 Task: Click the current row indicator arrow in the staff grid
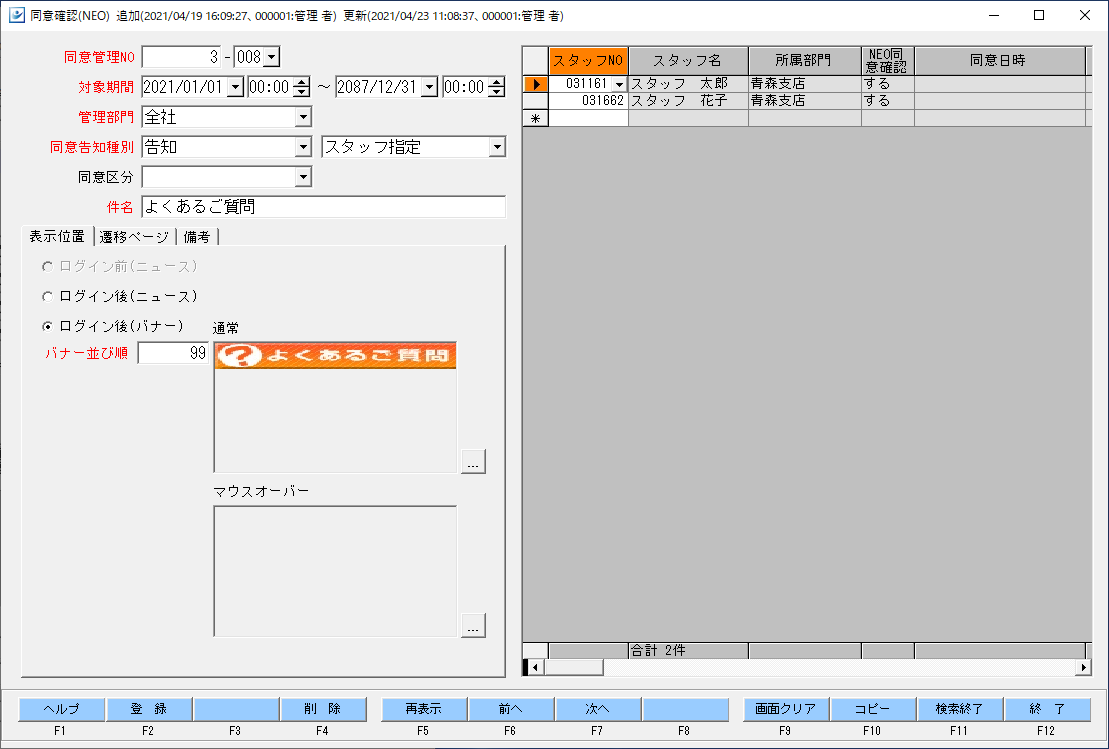[x=535, y=85]
